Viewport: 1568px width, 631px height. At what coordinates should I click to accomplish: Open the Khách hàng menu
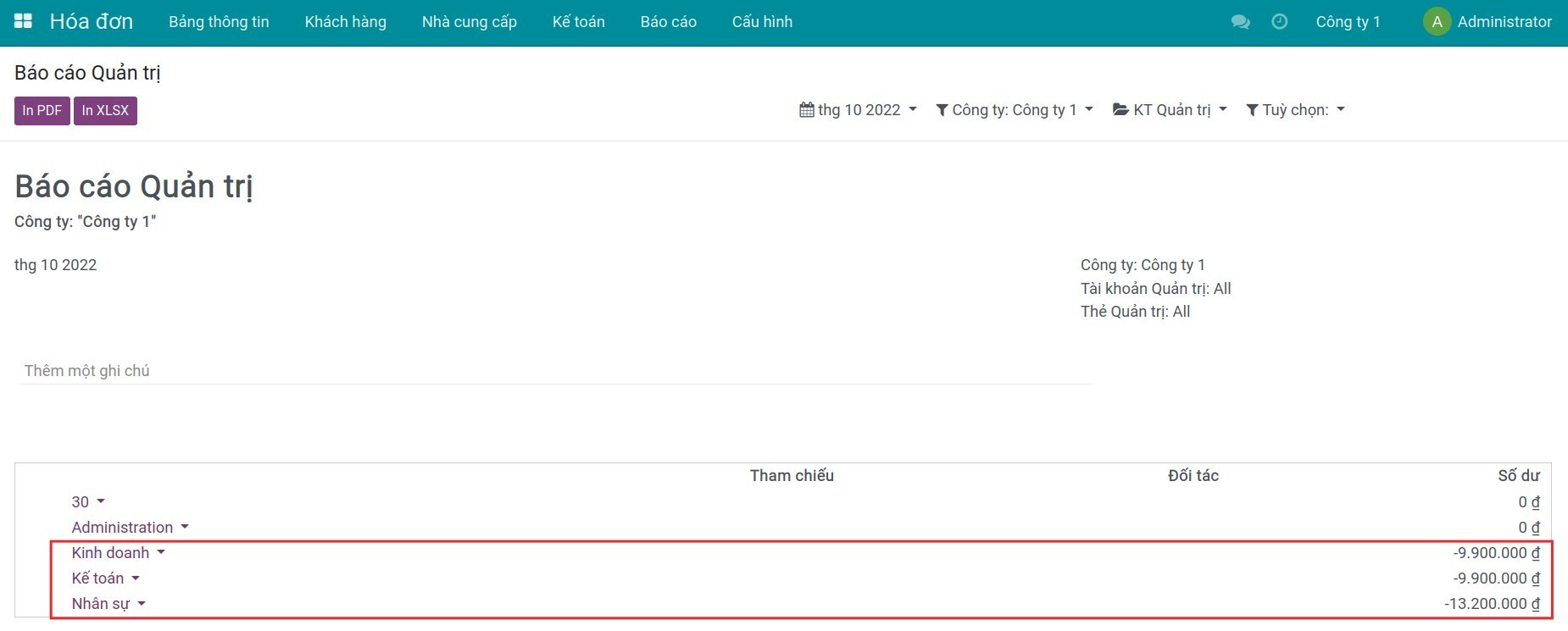tap(345, 22)
